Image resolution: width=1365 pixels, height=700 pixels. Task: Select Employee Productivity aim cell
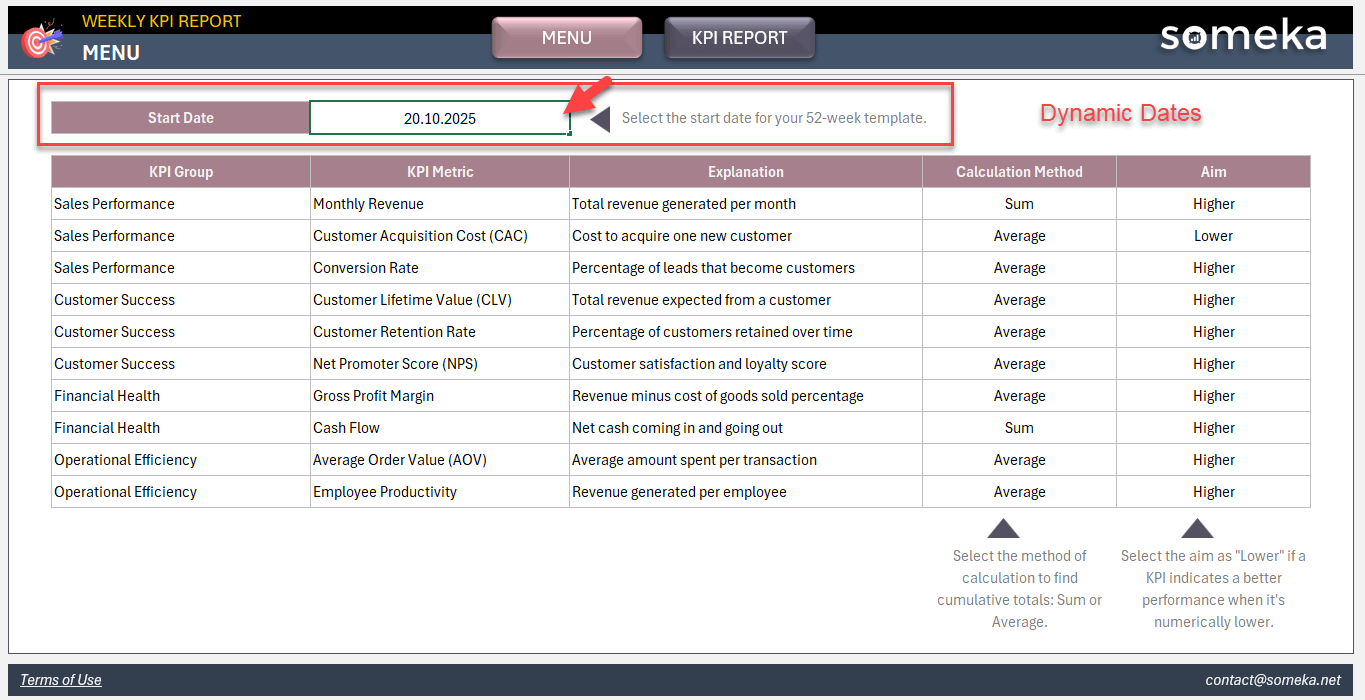tap(1213, 492)
